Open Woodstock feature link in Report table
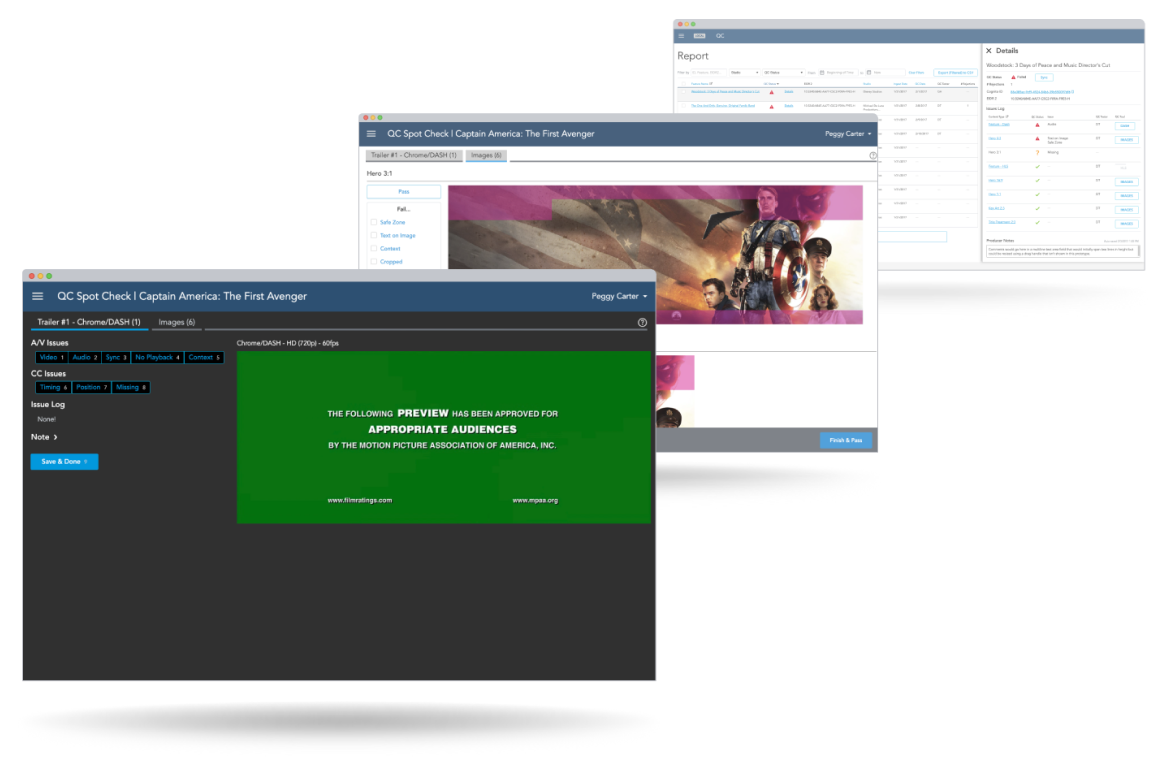The height and width of the screenshot is (760, 1160). click(725, 92)
